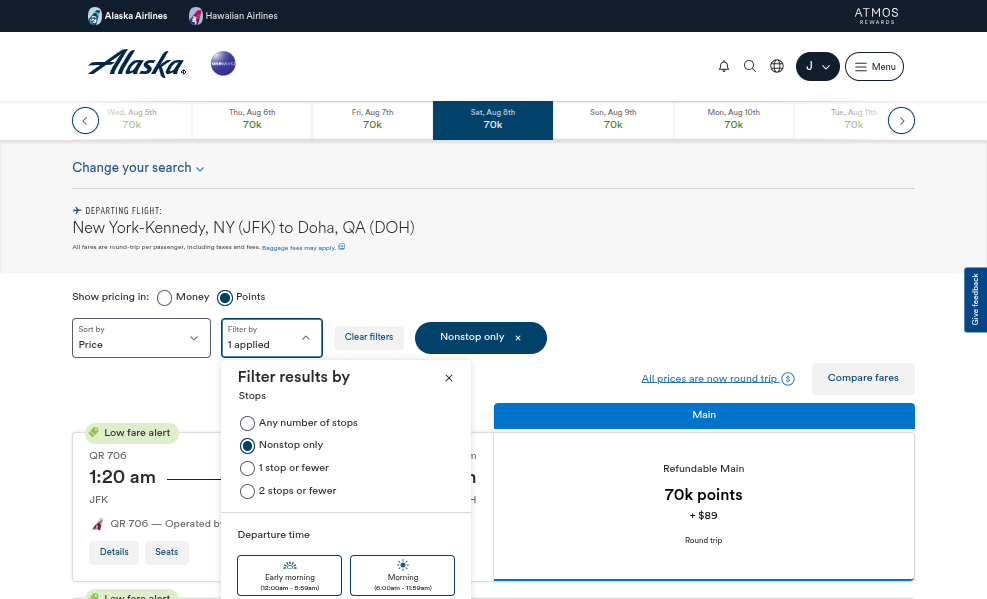The image size is (987, 599).
Task: Click the round trip dollar info icon
Action: click(787, 379)
